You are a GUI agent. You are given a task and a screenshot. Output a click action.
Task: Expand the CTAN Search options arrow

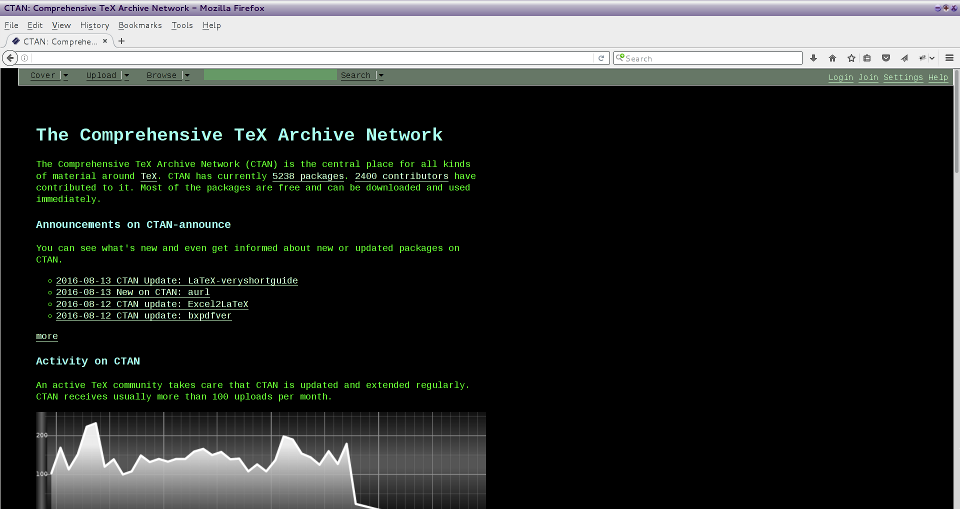coord(381,75)
